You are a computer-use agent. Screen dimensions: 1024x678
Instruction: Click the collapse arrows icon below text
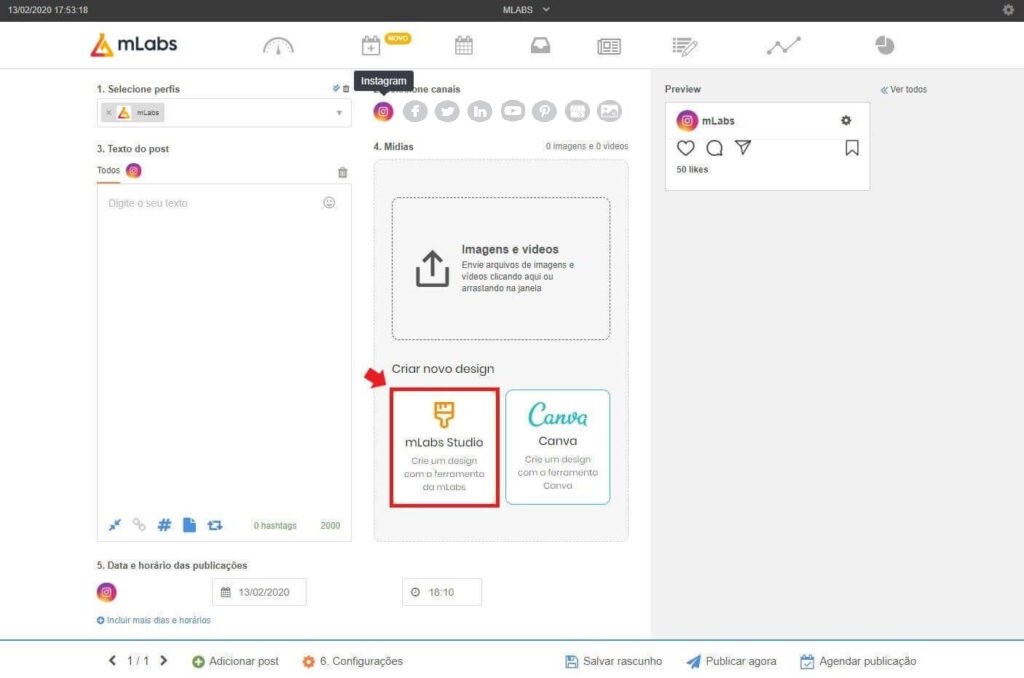(115, 525)
